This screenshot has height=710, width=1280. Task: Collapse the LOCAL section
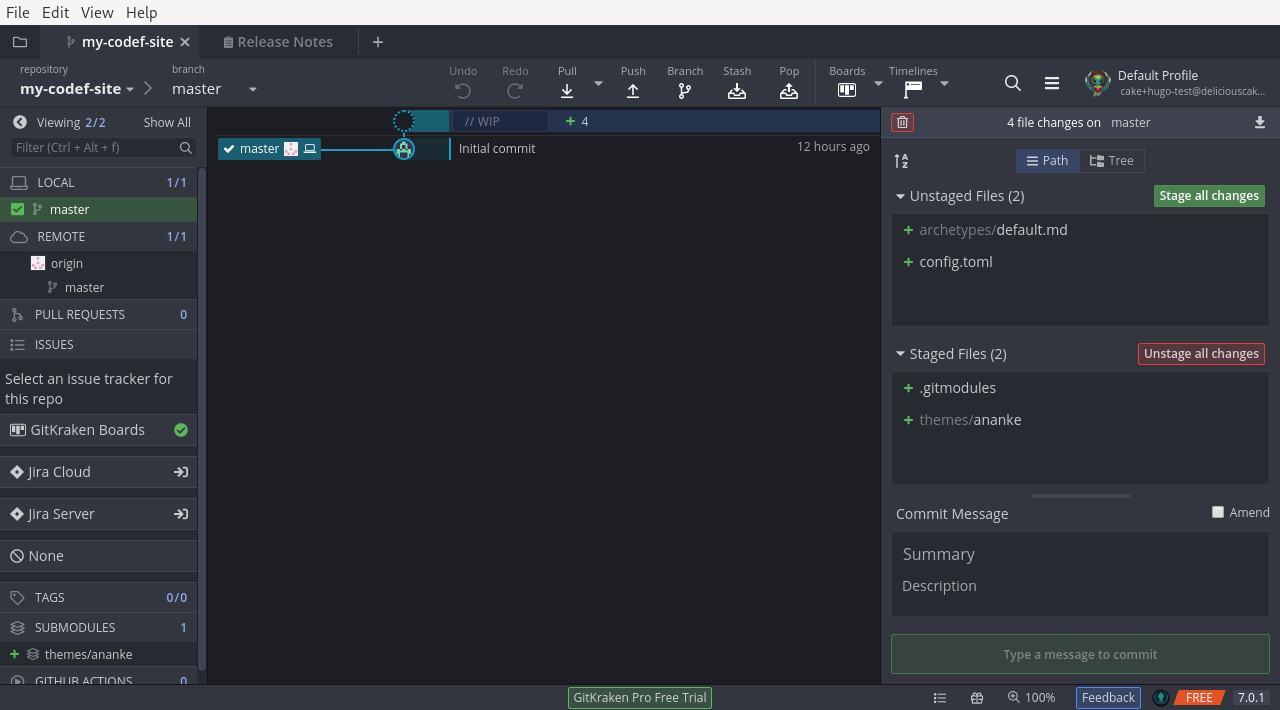98,183
